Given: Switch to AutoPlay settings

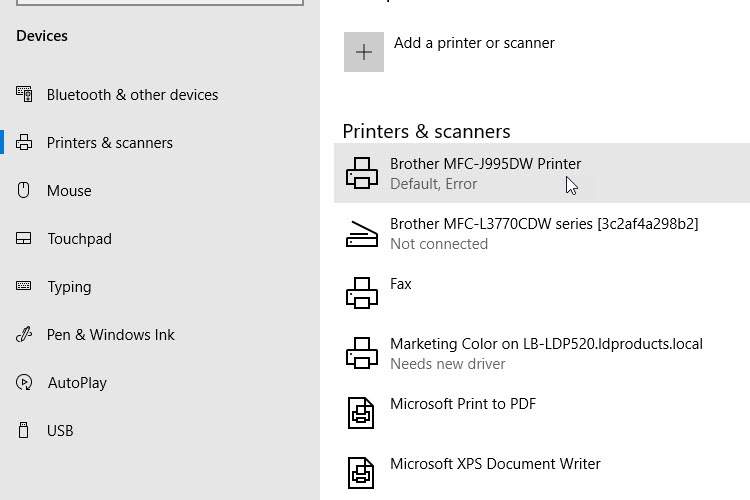Looking at the screenshot, I should [77, 383].
